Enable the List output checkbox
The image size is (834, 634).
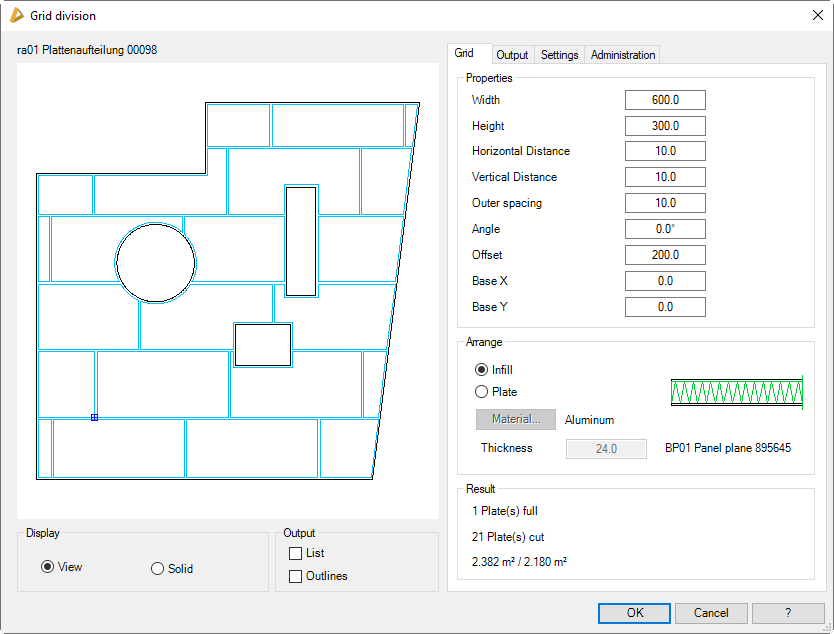(295, 553)
